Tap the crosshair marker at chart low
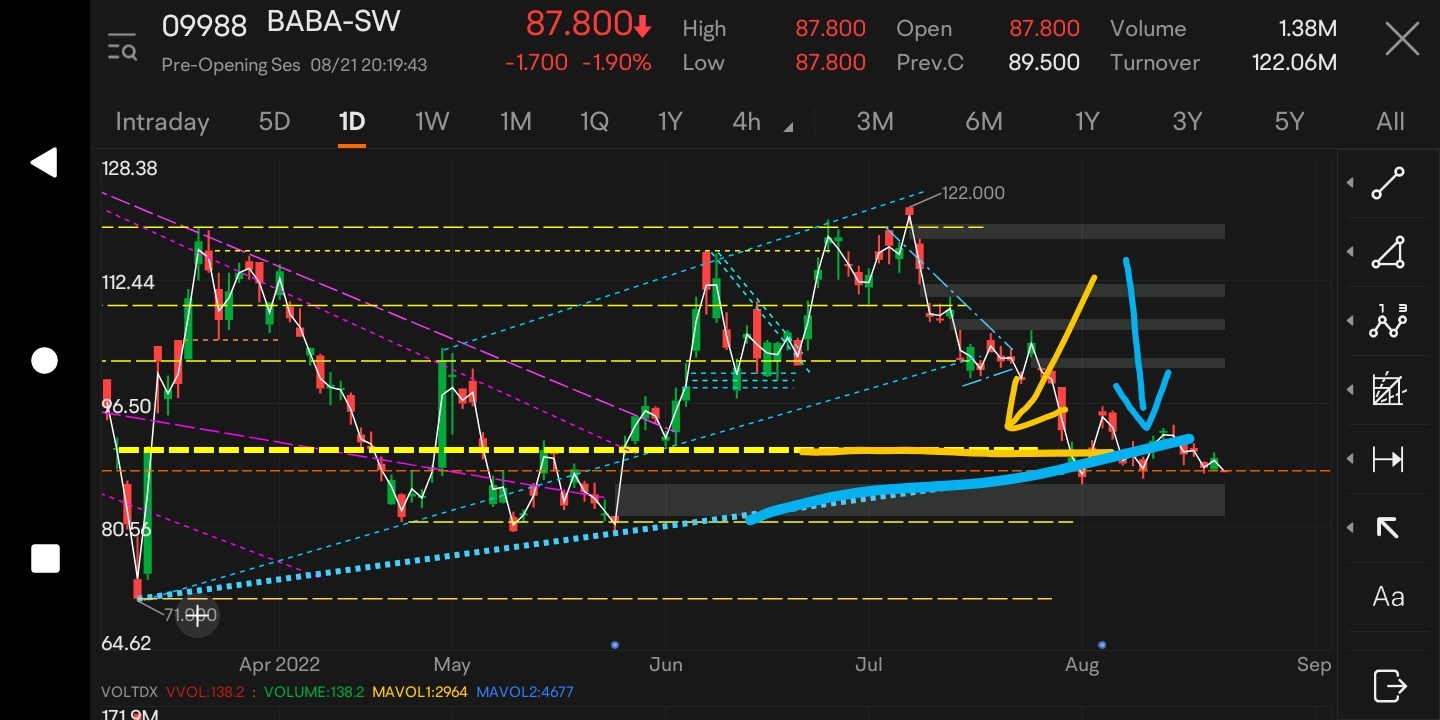 [x=199, y=616]
